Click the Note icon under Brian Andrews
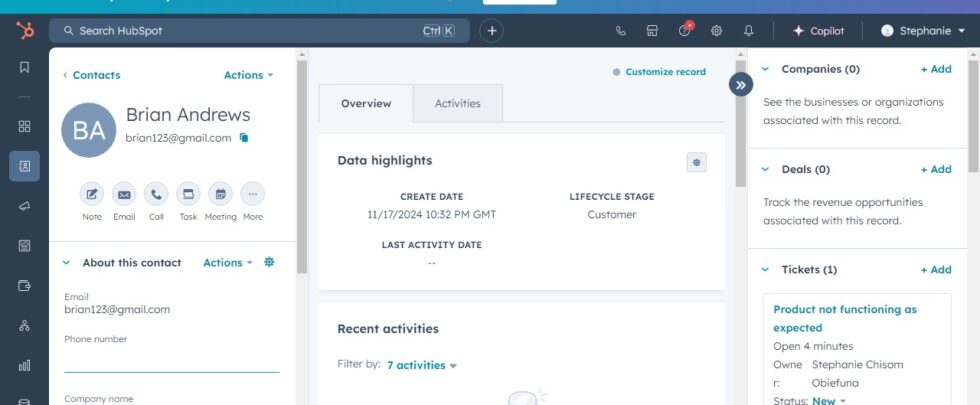980x405 pixels. (x=92, y=194)
